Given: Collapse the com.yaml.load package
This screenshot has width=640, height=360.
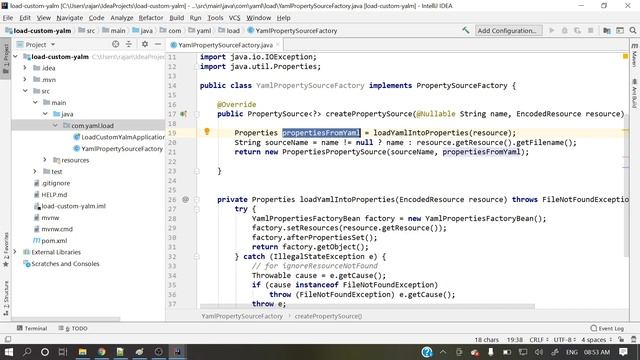Looking at the screenshot, I should click(x=55, y=125).
